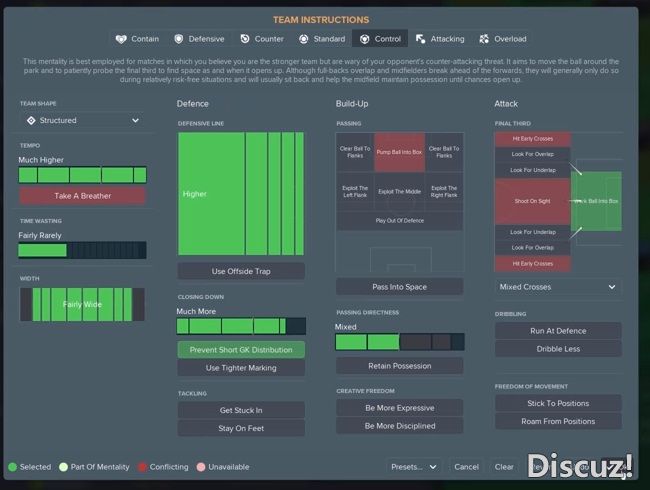Viewport: 650px width, 490px height.
Task: Toggle Be More Disciplined
Action: [x=400, y=426]
